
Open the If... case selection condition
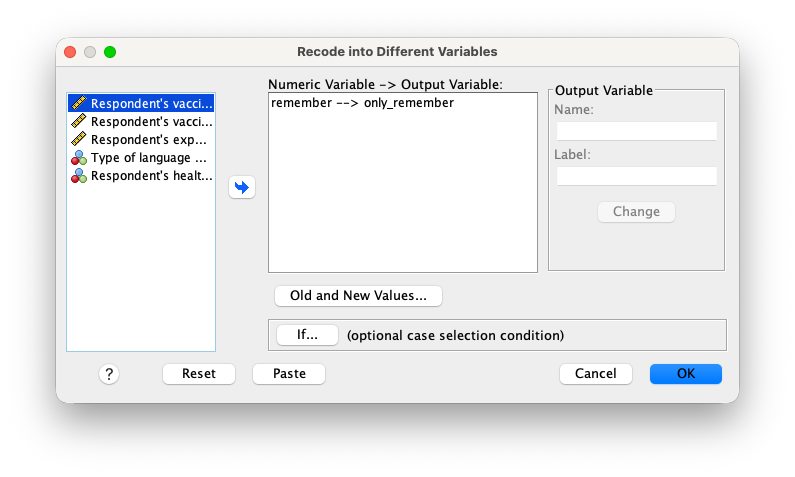coord(307,335)
